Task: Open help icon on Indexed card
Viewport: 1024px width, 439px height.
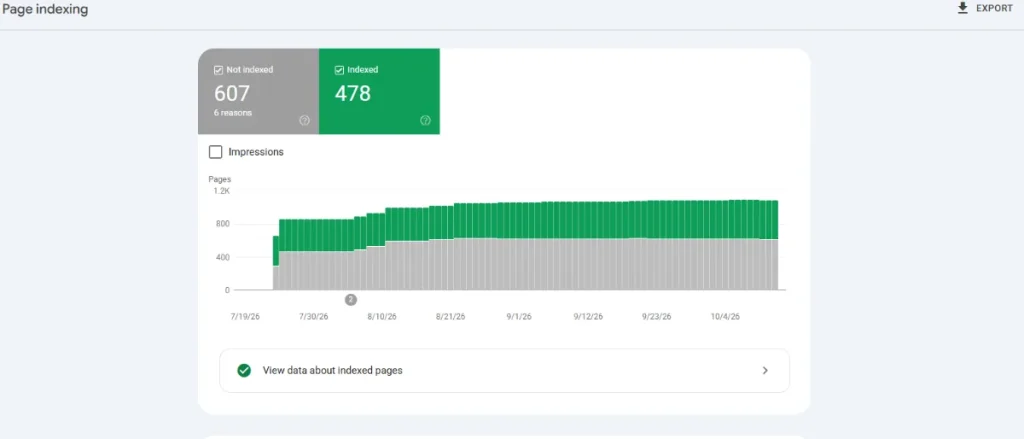Action: click(x=425, y=120)
